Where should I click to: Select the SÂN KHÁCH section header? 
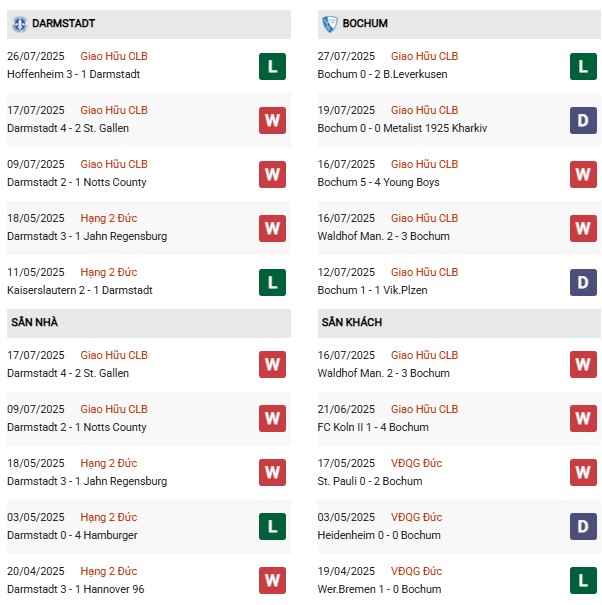[x=352, y=323]
